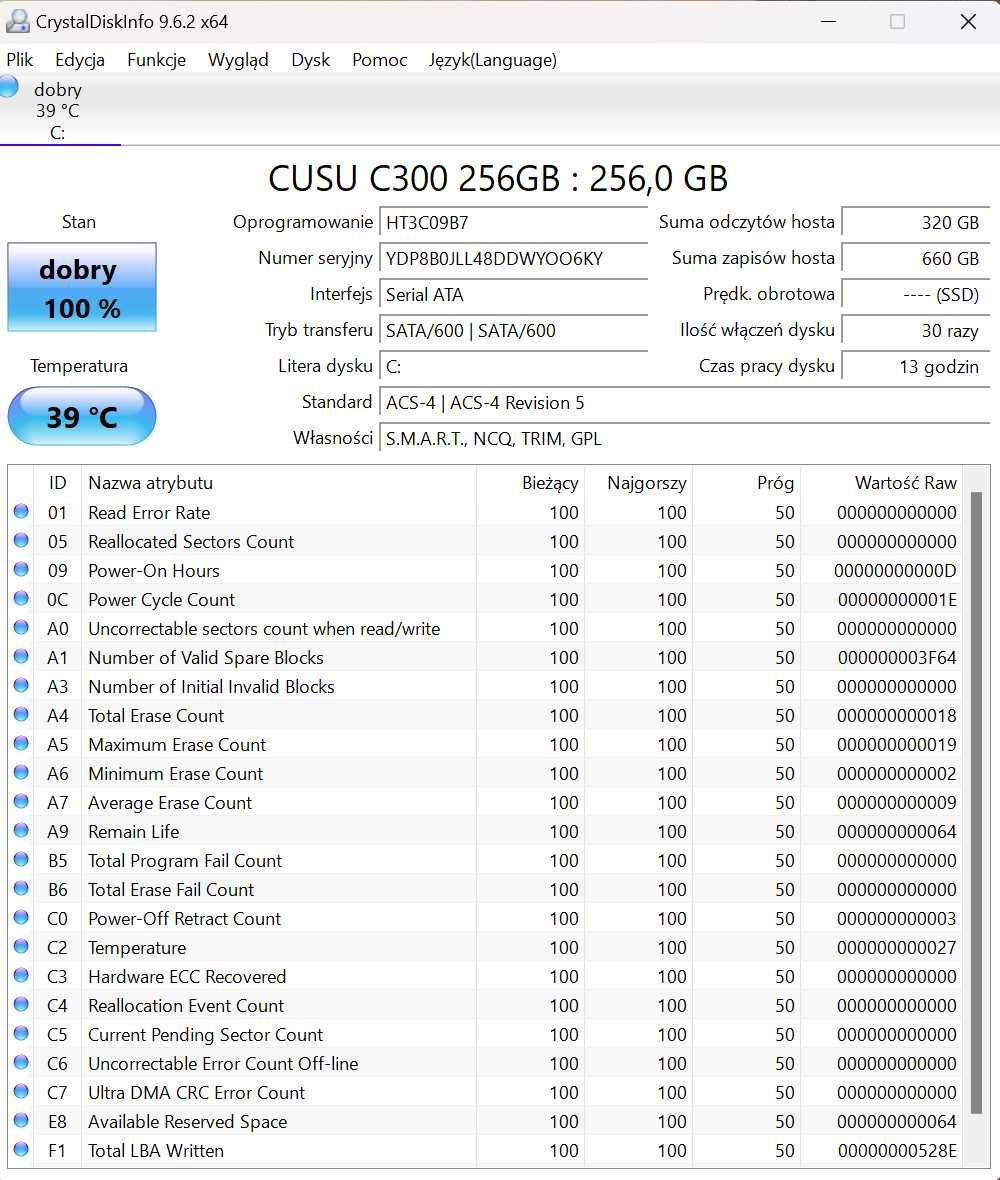Screen dimensions: 1000x1180
Task: Click status orb of Power-Off Retract Count
Action: pyautogui.click(x=21, y=917)
